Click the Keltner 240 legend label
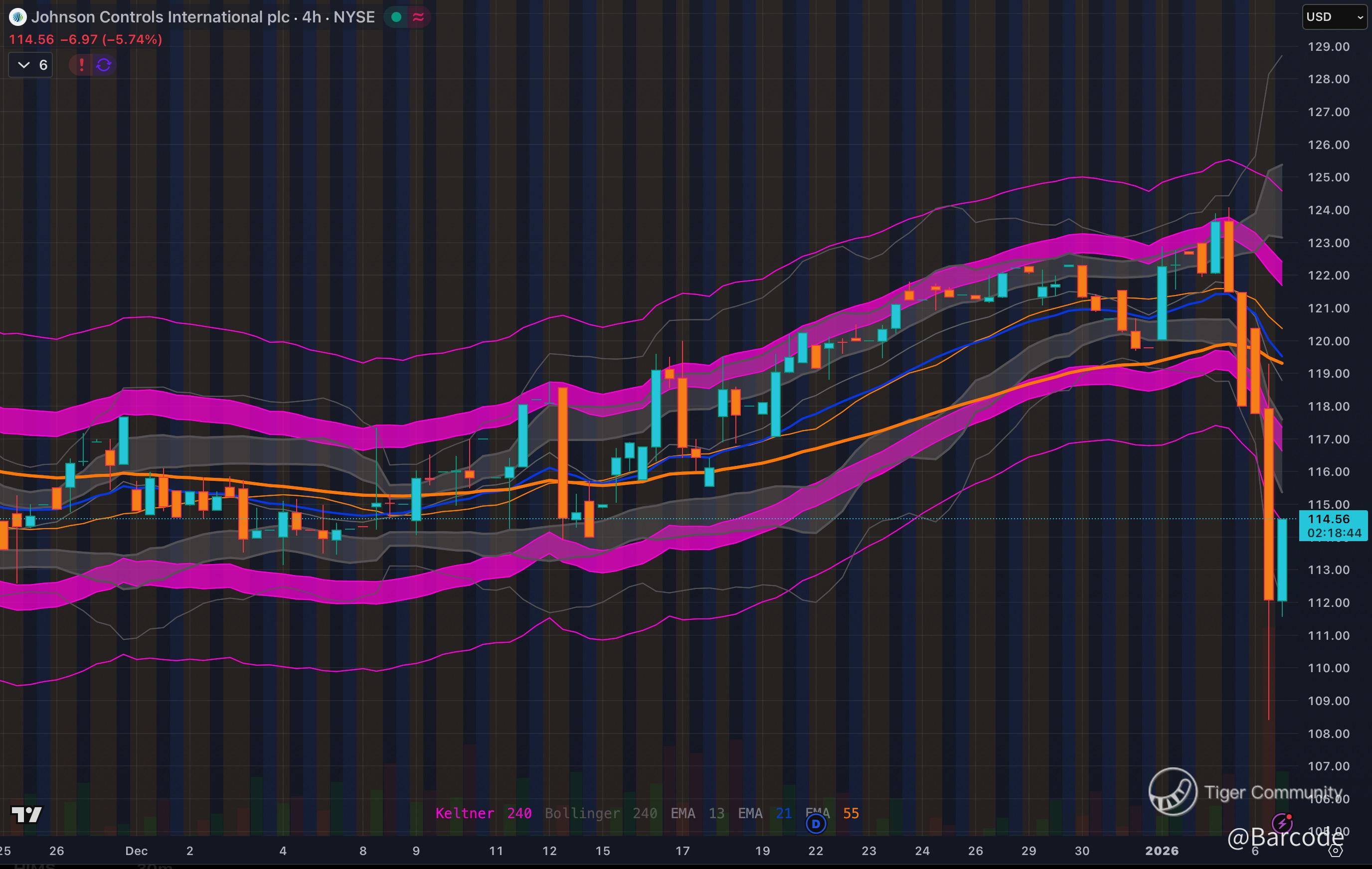 point(483,813)
